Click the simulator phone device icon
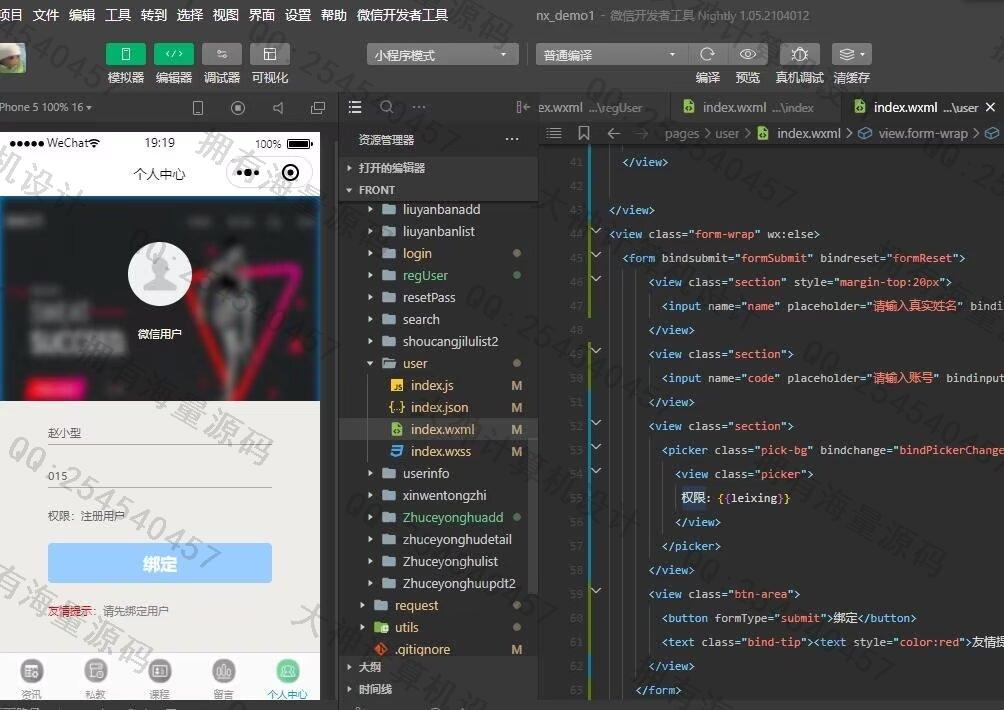 pos(198,108)
